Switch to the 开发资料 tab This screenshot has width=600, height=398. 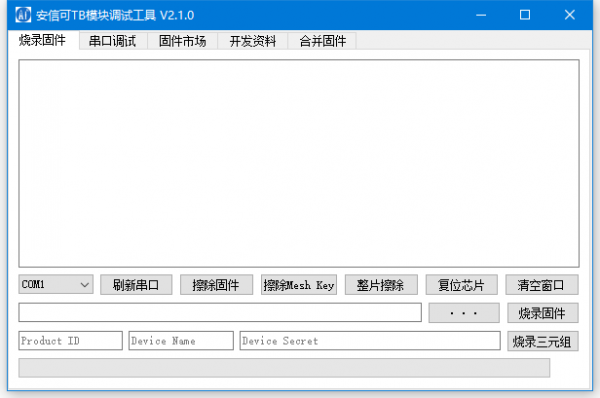253,41
